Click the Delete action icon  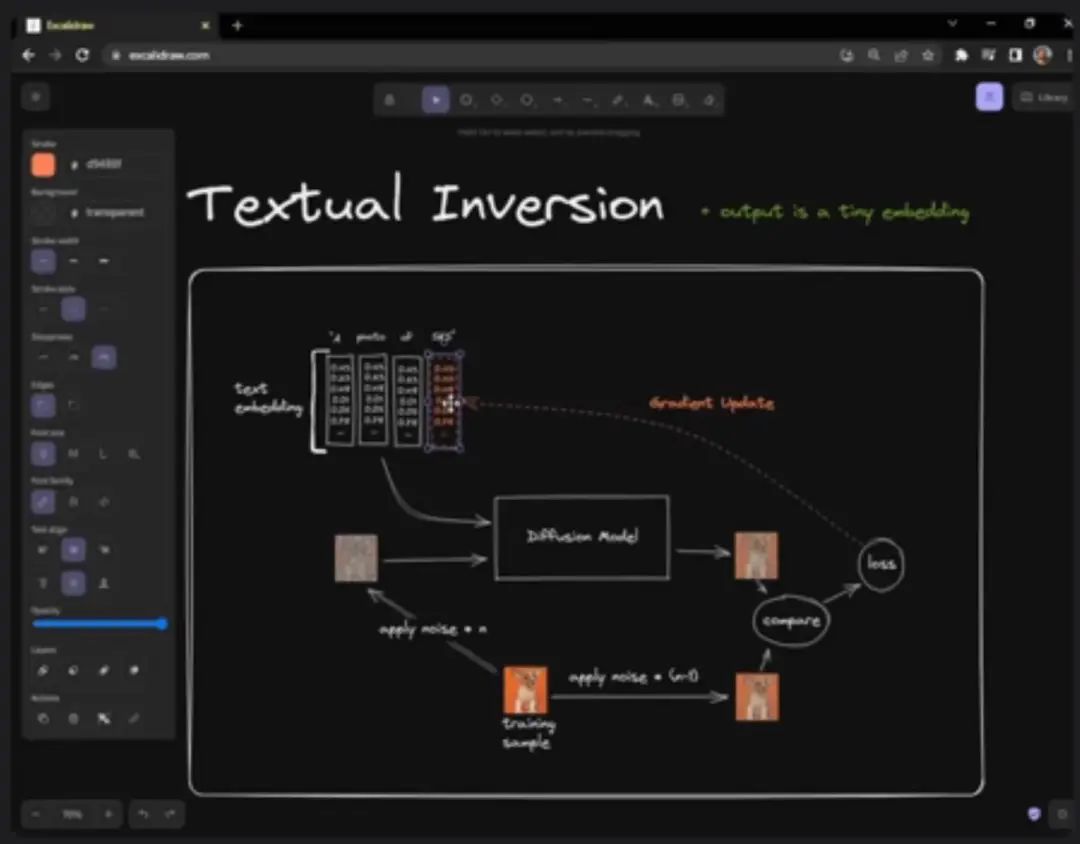(74, 719)
